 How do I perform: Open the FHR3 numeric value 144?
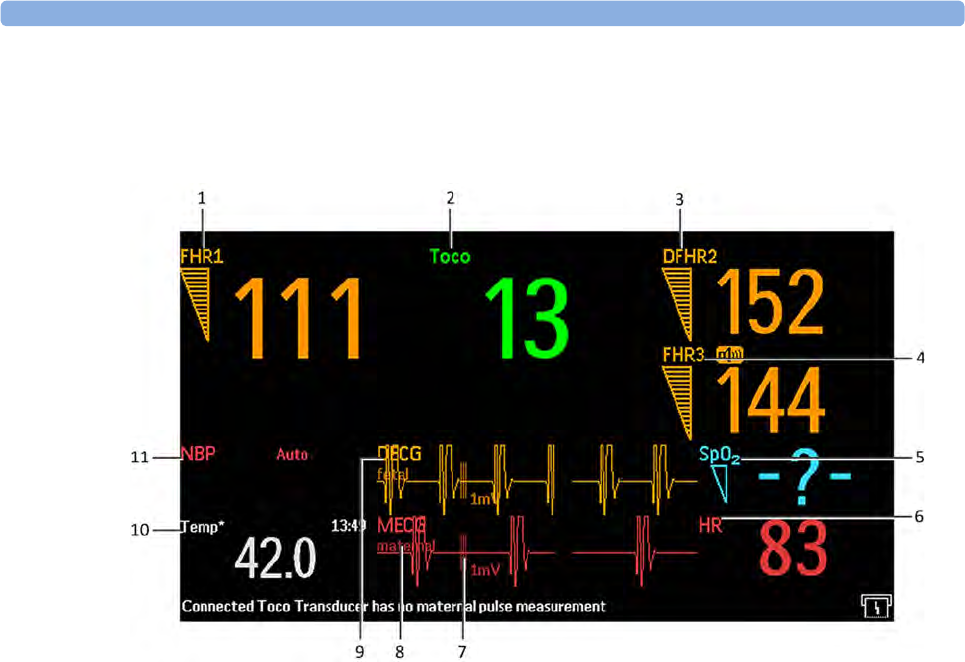coord(771,401)
